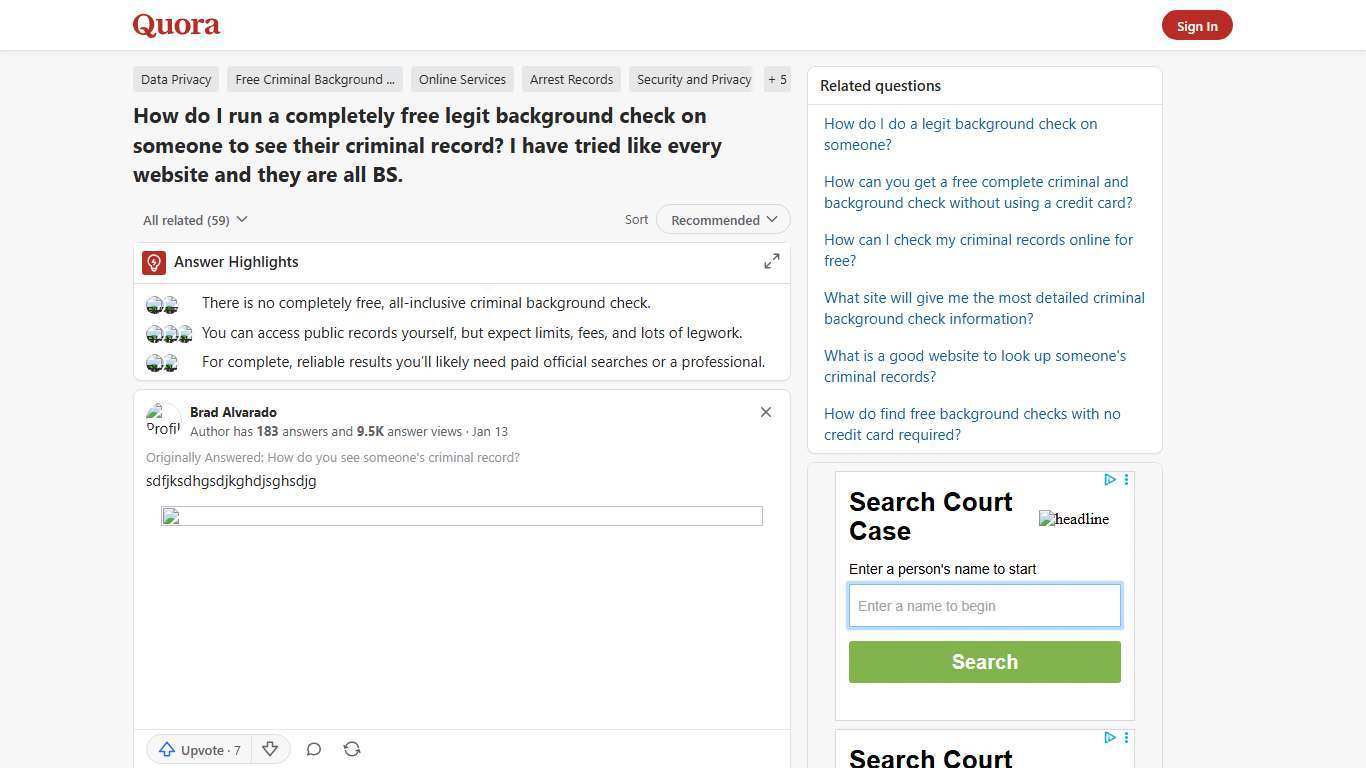Open the Recommended sort dropdown

pyautogui.click(x=722, y=219)
